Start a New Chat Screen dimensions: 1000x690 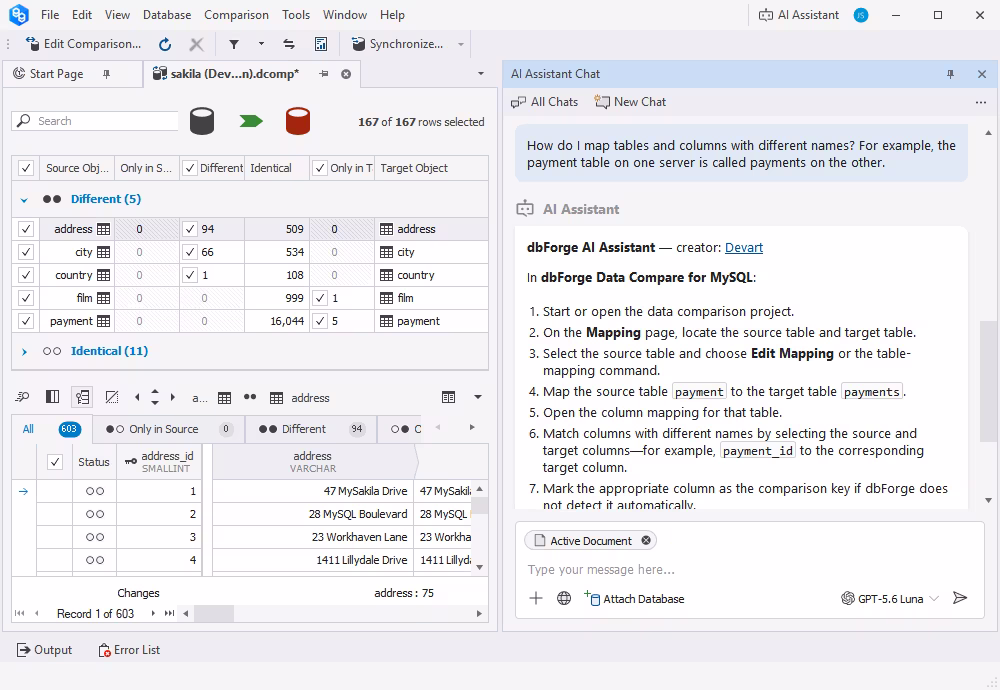(x=630, y=102)
